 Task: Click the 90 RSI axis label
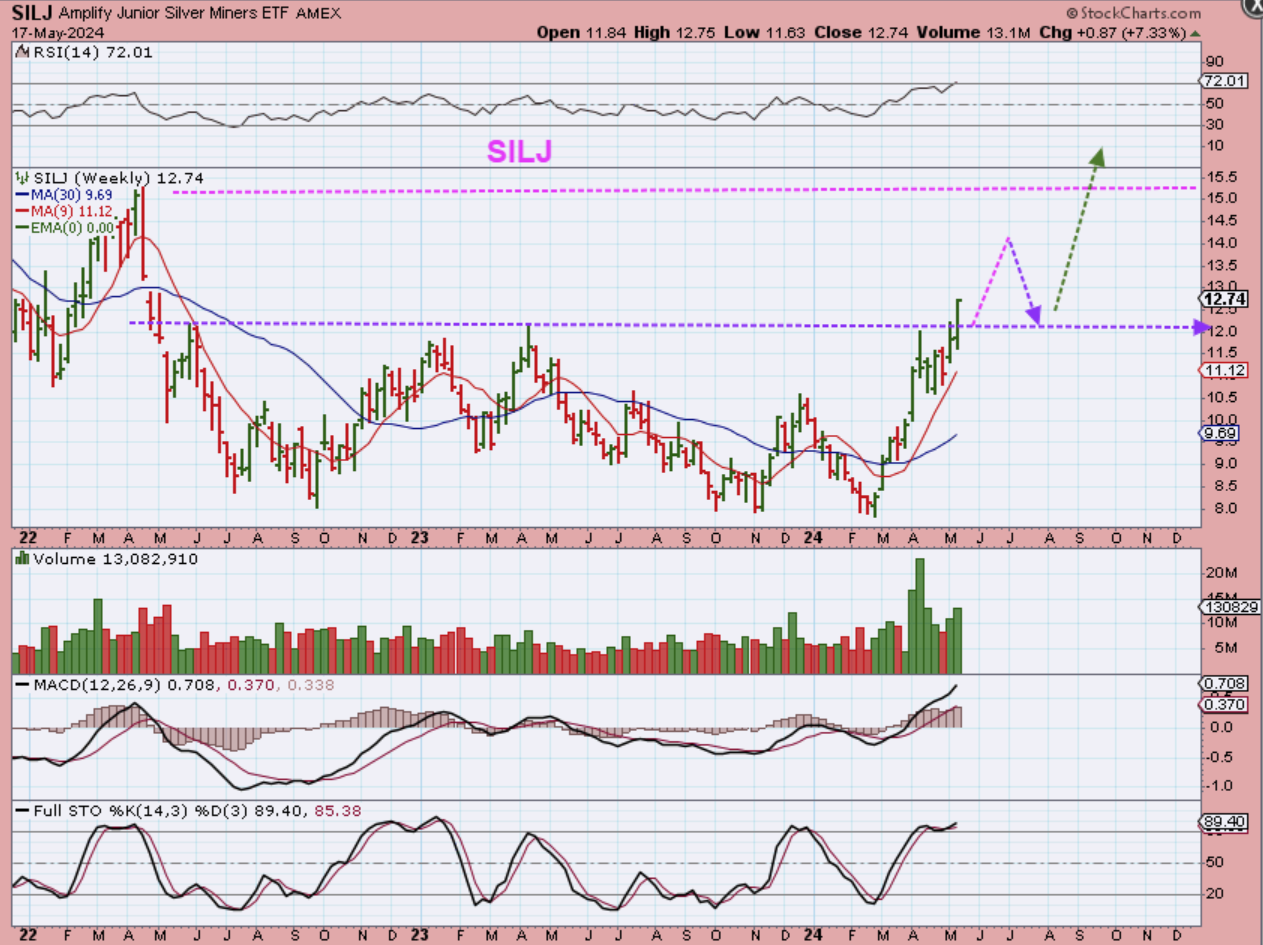(x=1213, y=62)
